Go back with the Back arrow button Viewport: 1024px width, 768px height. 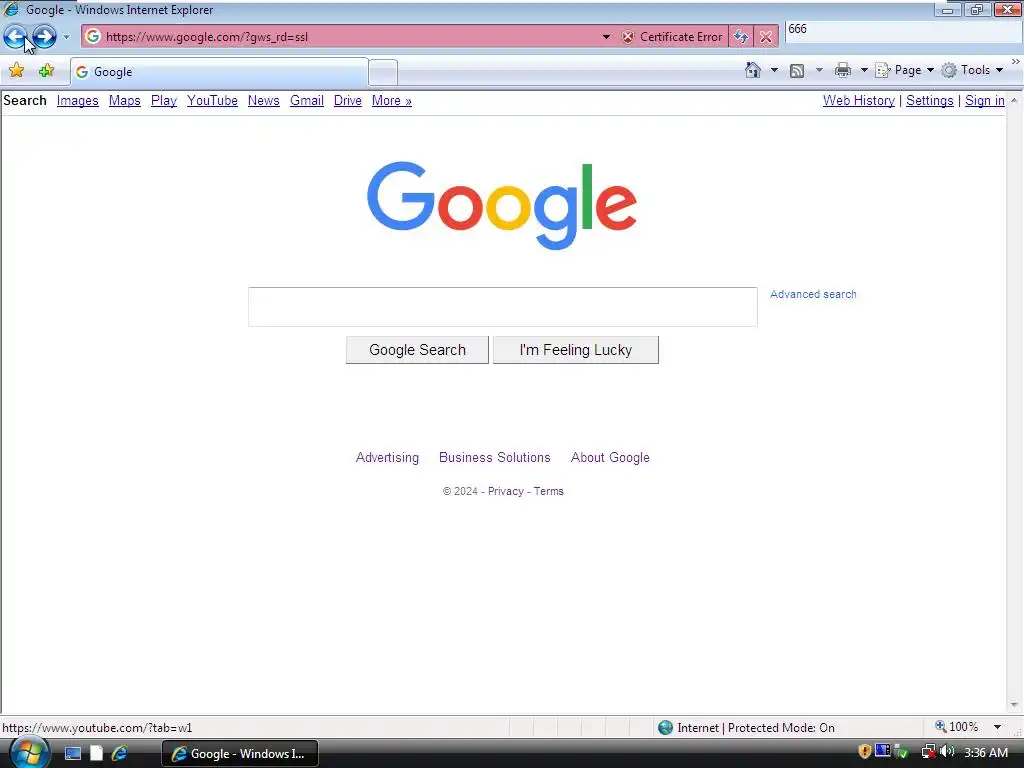[x=15, y=36]
